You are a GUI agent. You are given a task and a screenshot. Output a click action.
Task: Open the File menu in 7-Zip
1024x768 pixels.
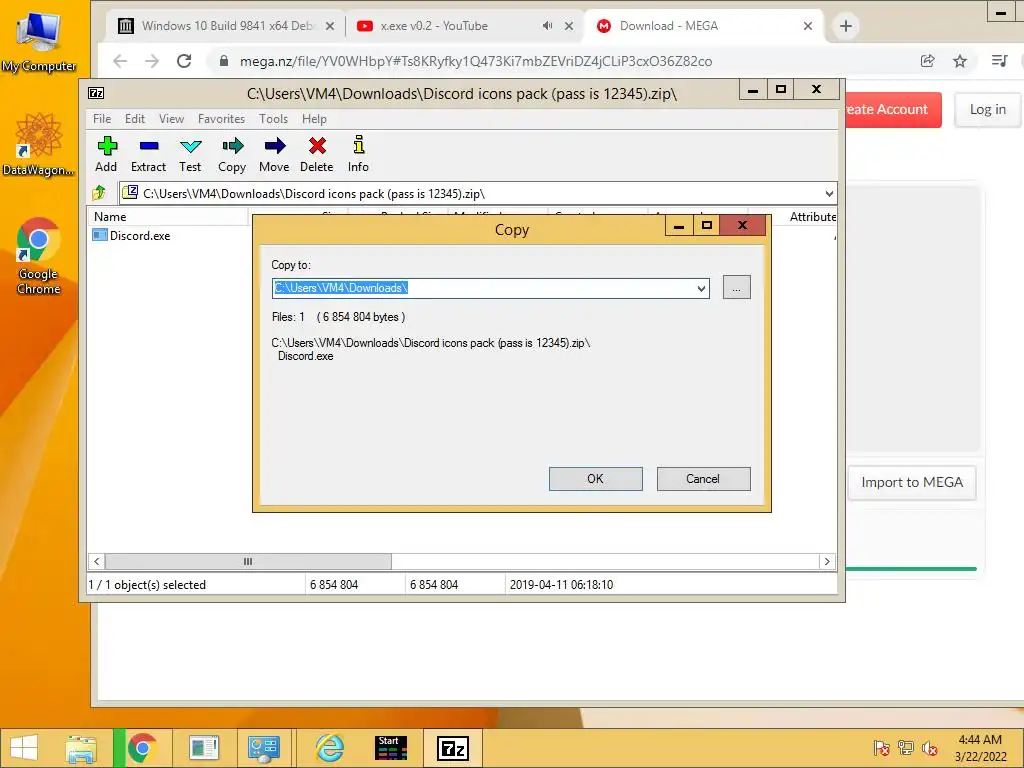[x=102, y=119]
